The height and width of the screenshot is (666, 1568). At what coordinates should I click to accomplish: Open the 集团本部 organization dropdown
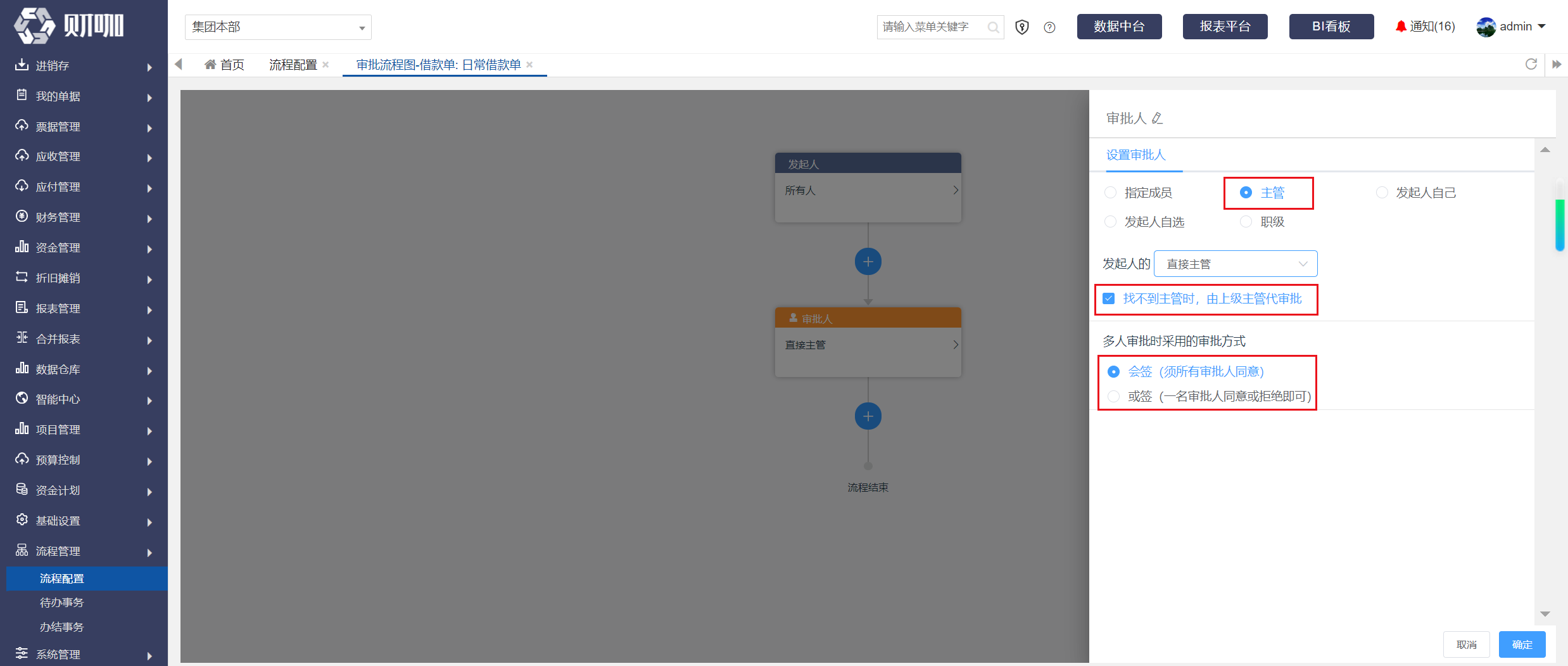[x=278, y=27]
